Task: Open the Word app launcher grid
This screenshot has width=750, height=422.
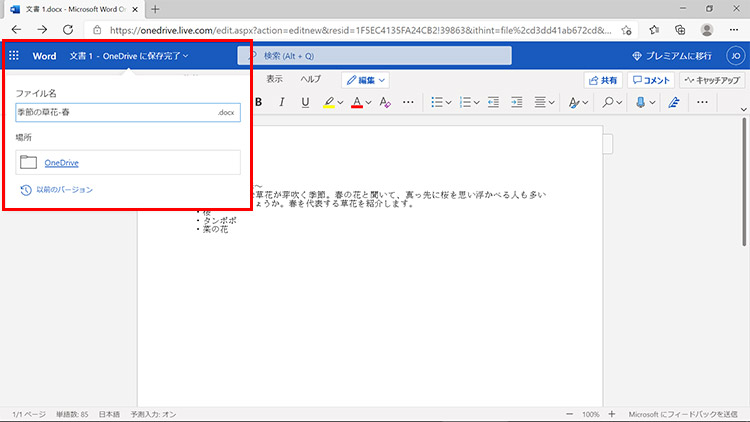Action: pos(14,56)
